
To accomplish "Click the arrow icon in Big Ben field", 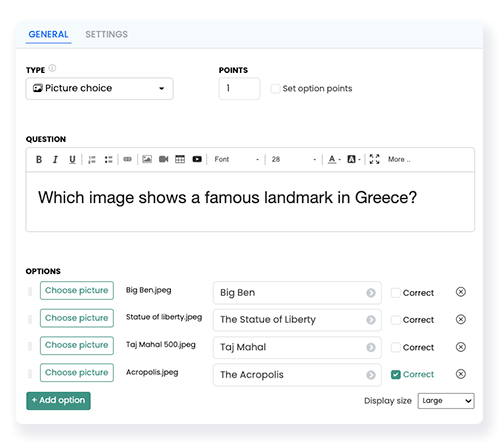I will pos(371,293).
